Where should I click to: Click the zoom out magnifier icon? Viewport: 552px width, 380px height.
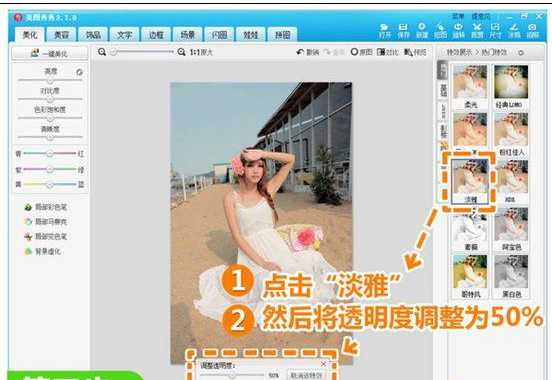point(102,52)
